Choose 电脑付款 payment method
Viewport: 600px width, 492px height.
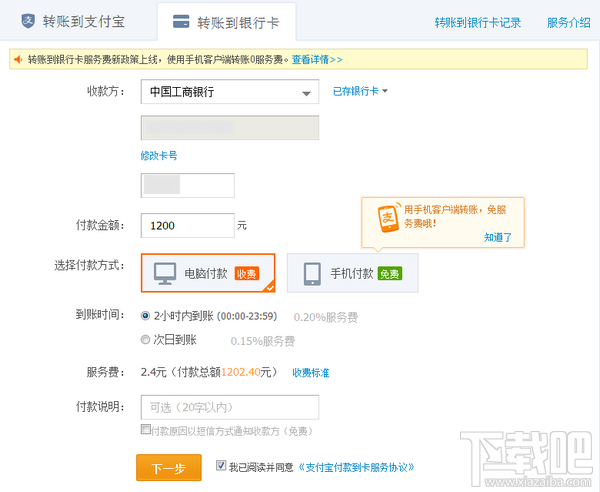(208, 273)
